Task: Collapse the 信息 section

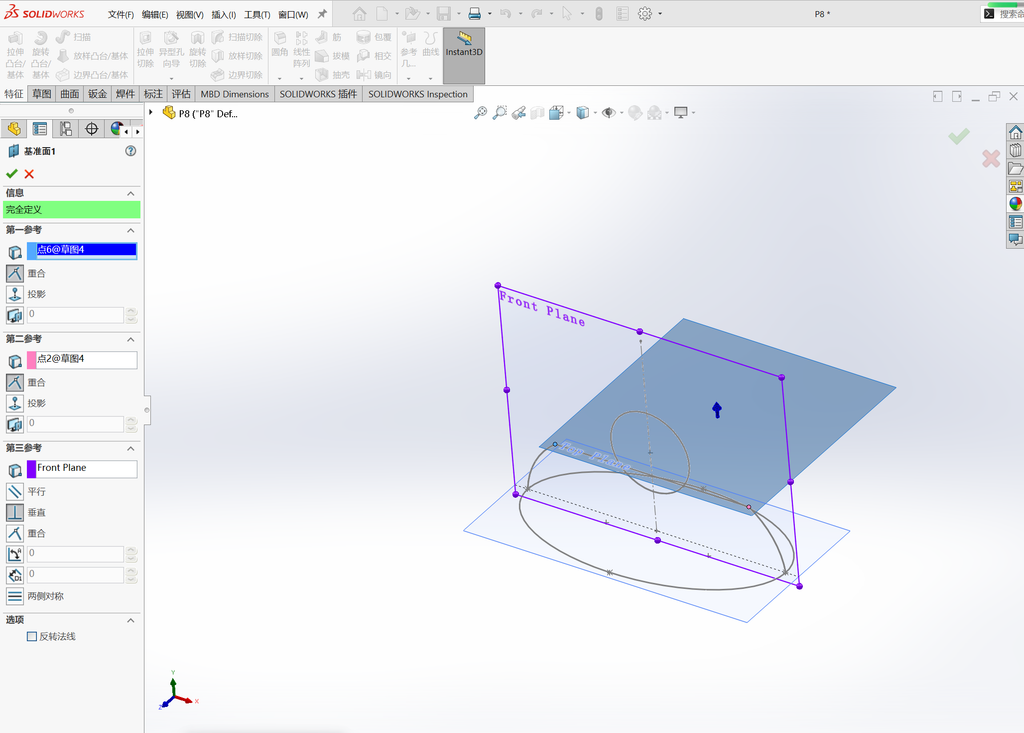Action: (x=131, y=193)
